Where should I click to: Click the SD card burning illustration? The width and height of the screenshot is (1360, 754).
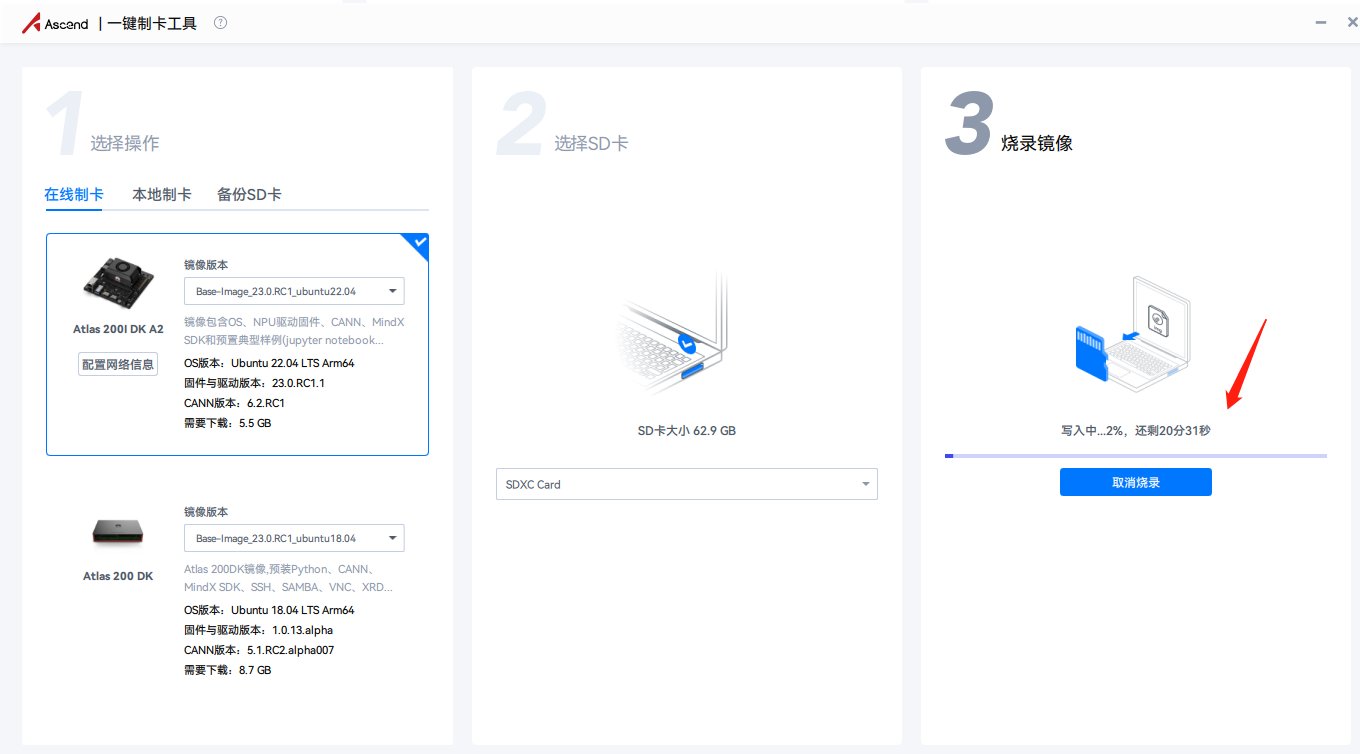point(1133,333)
